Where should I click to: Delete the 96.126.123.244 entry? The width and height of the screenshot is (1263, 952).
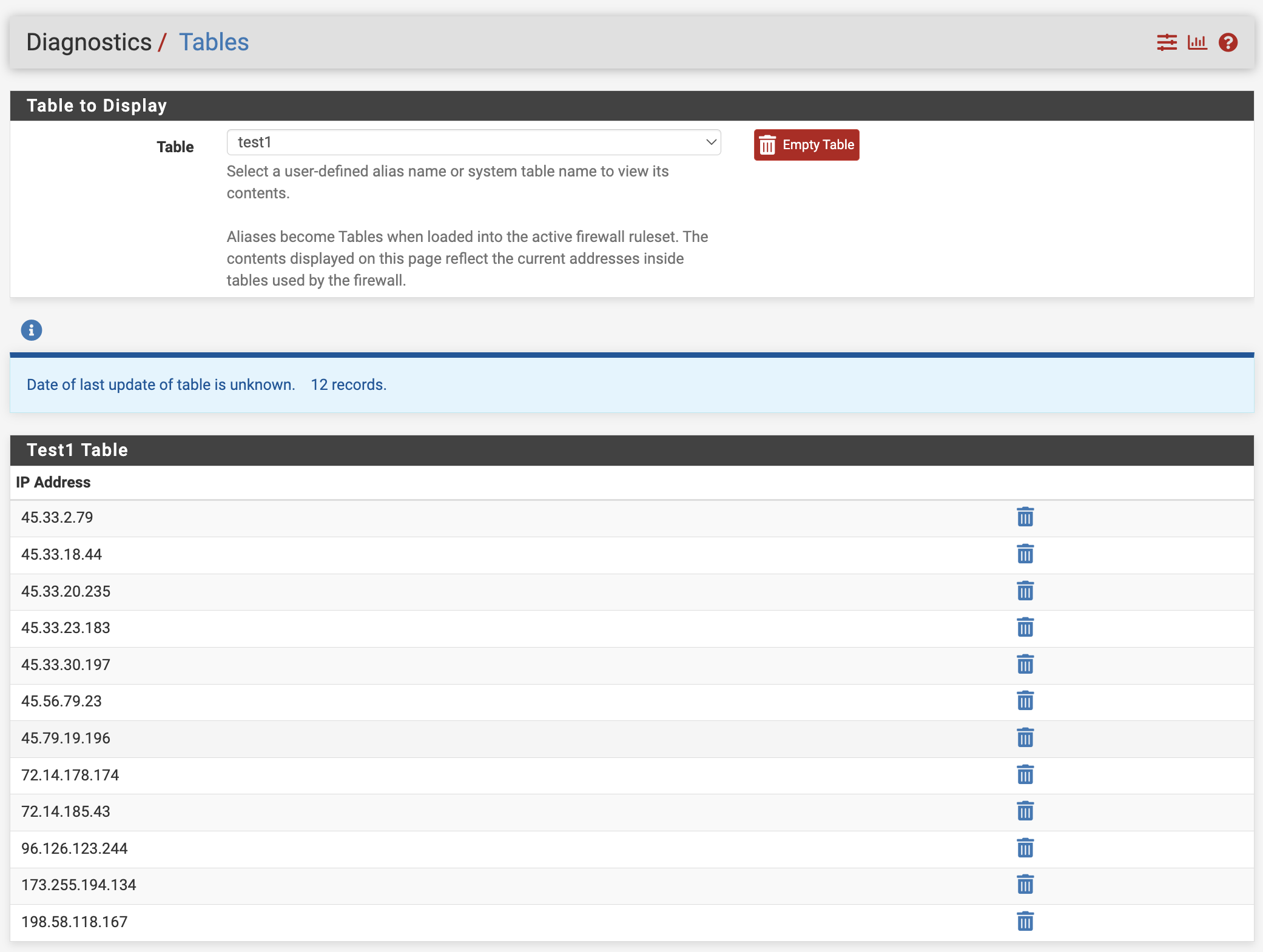[x=1025, y=848]
